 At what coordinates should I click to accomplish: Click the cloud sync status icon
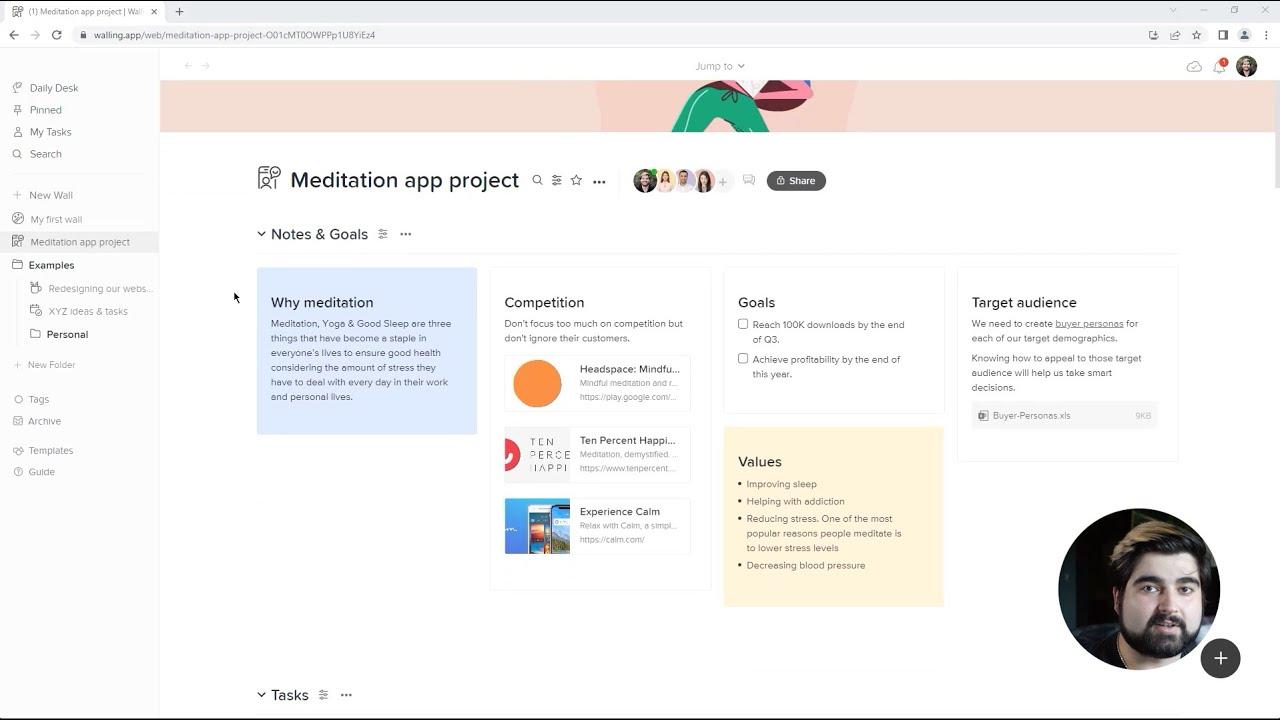click(1194, 67)
